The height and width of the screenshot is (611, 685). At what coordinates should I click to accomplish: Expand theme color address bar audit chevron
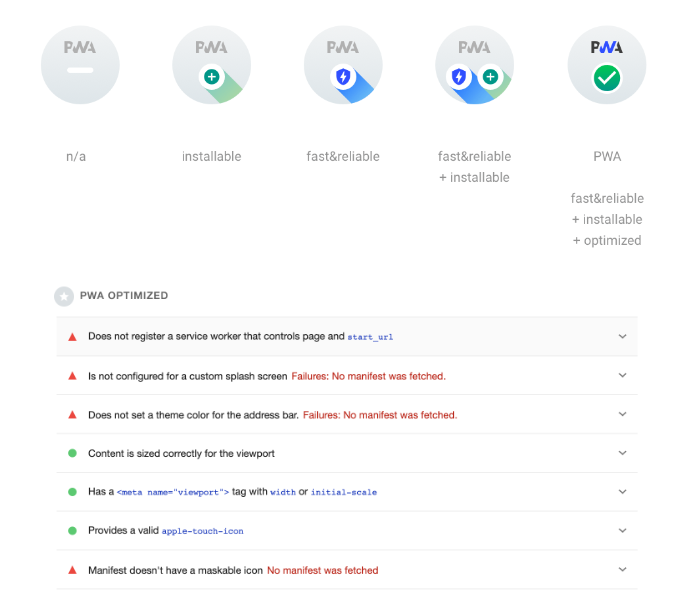pyautogui.click(x=623, y=414)
